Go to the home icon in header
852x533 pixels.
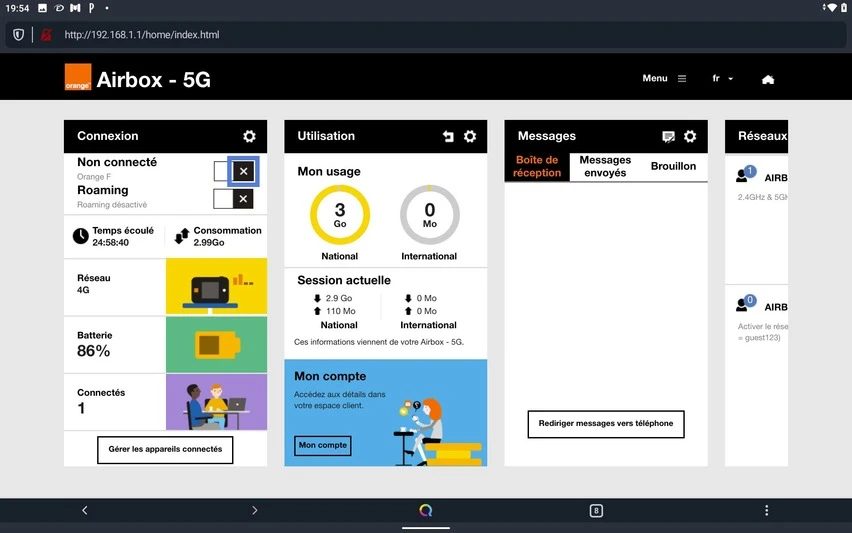click(x=768, y=79)
